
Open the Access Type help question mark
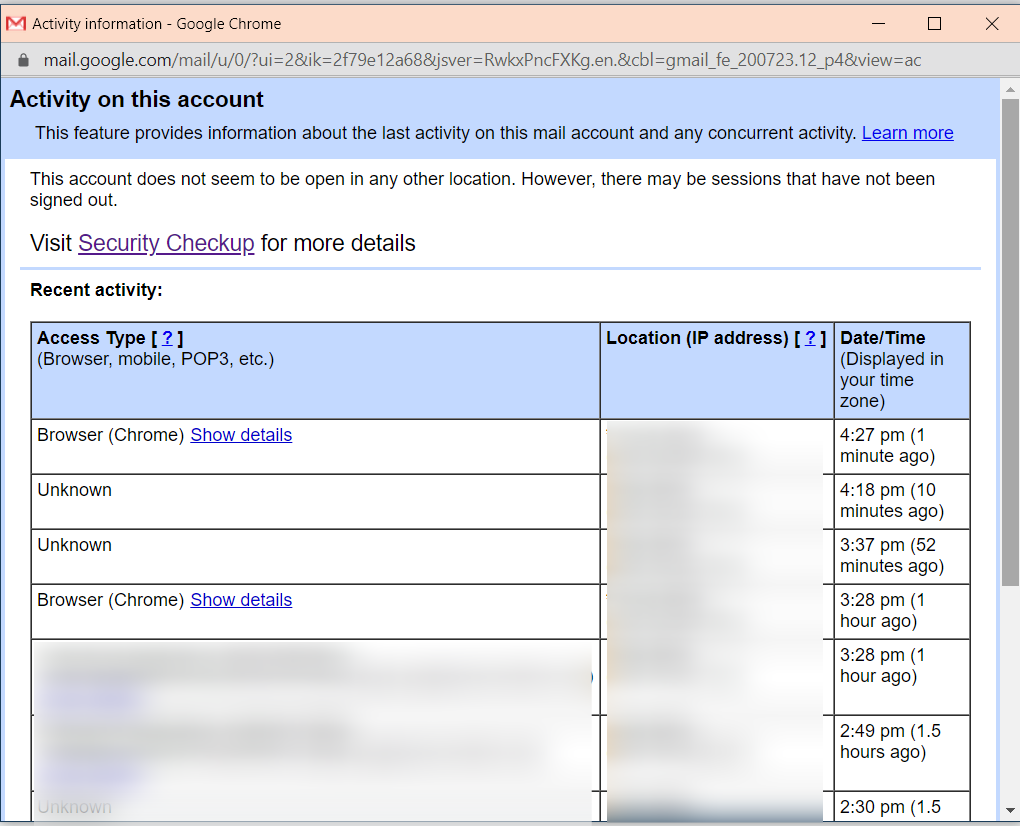click(167, 338)
